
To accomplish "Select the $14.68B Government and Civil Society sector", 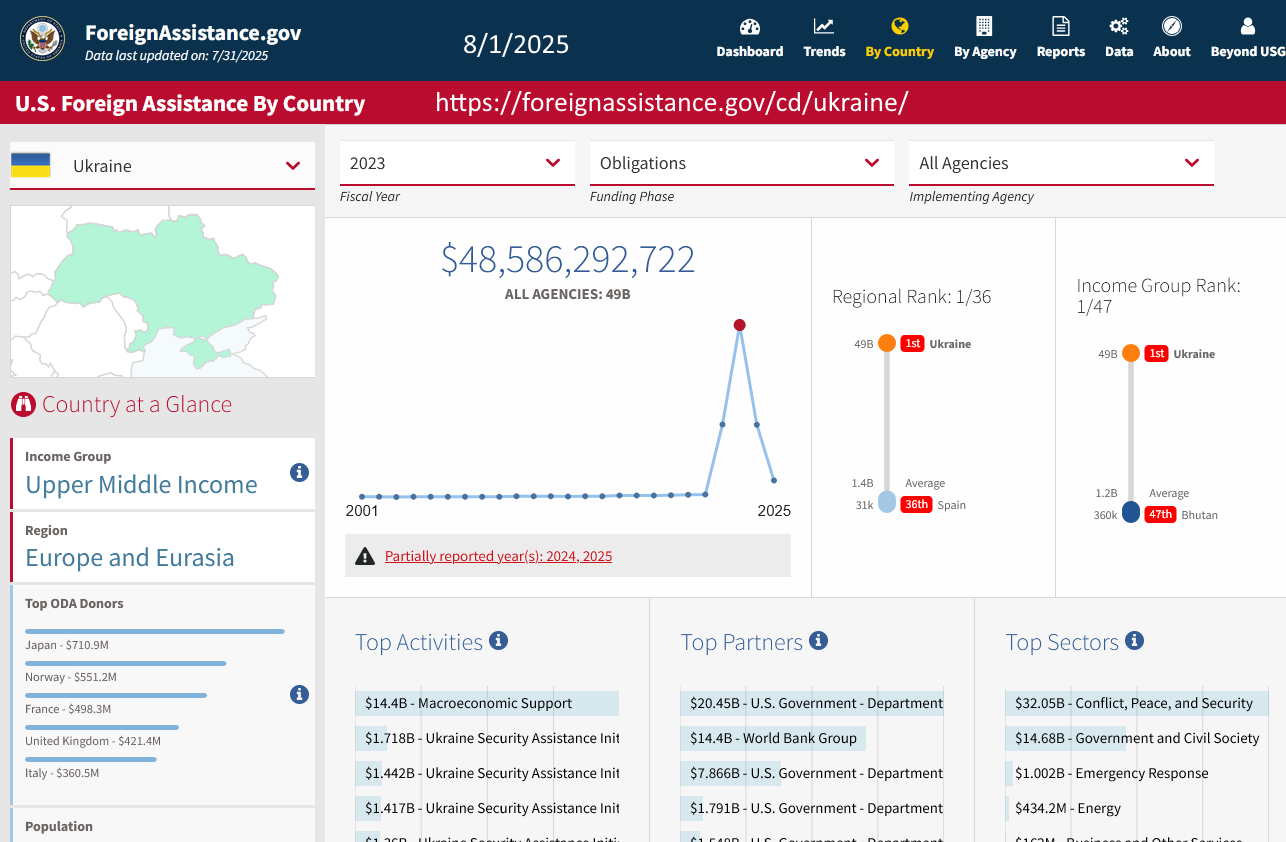I will tap(1137, 738).
